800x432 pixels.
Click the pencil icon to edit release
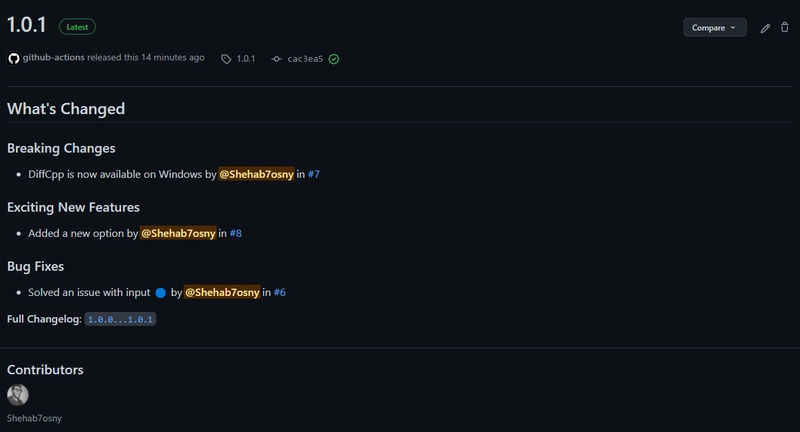(x=765, y=28)
